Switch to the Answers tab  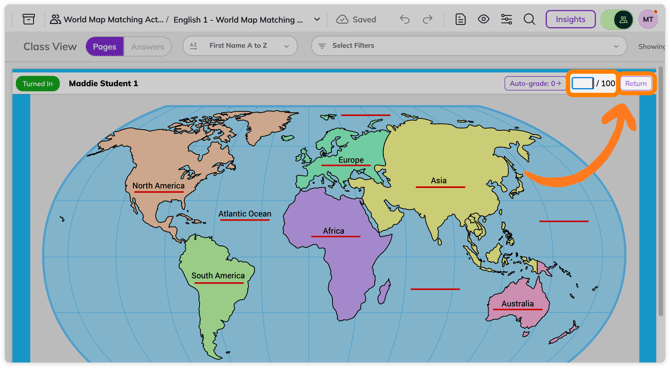147,47
